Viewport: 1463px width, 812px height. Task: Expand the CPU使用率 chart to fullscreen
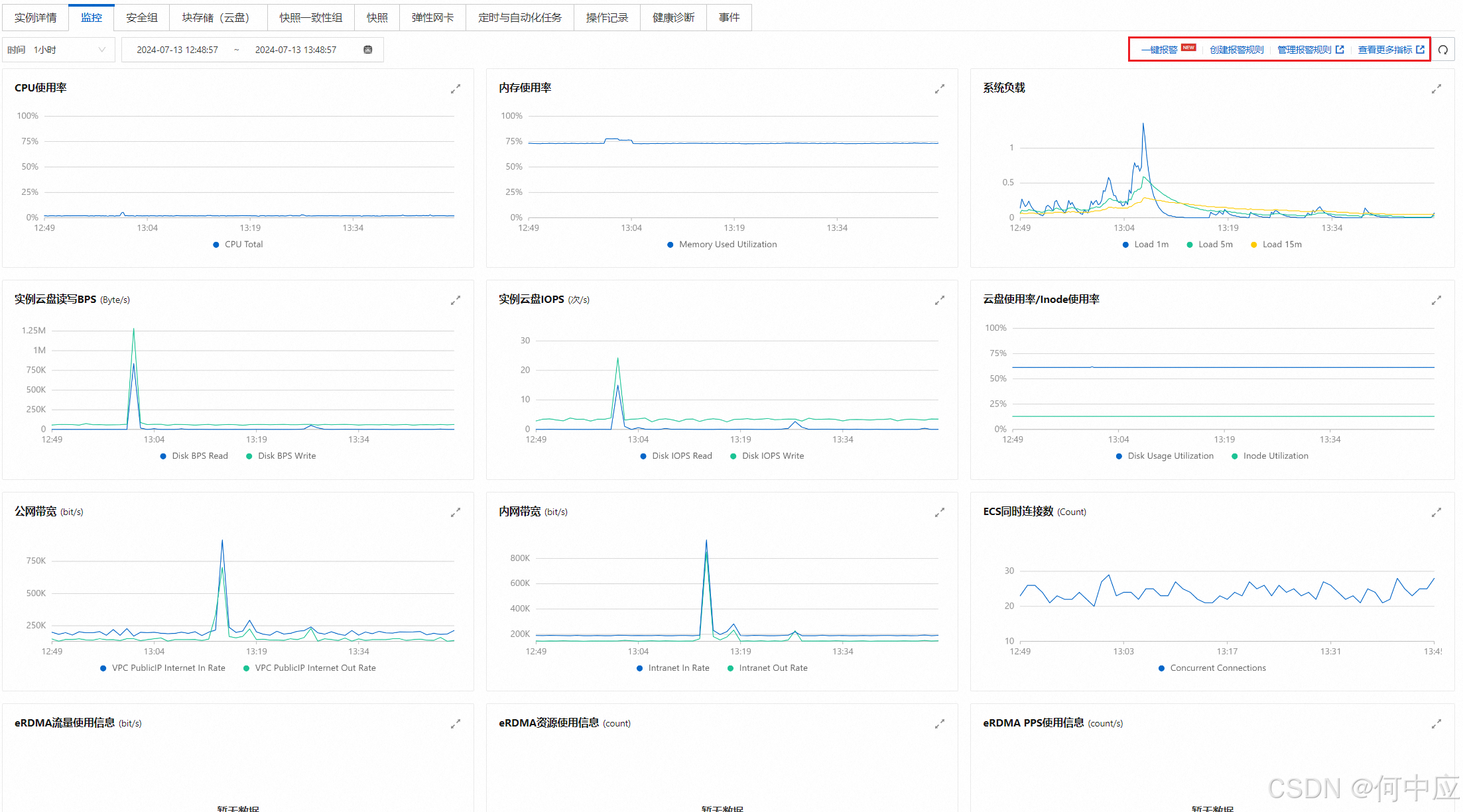pyautogui.click(x=456, y=89)
